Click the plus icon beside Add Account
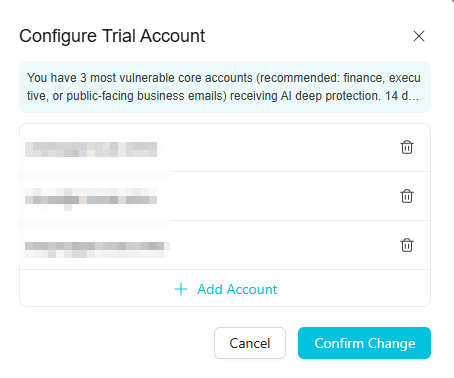 181,289
